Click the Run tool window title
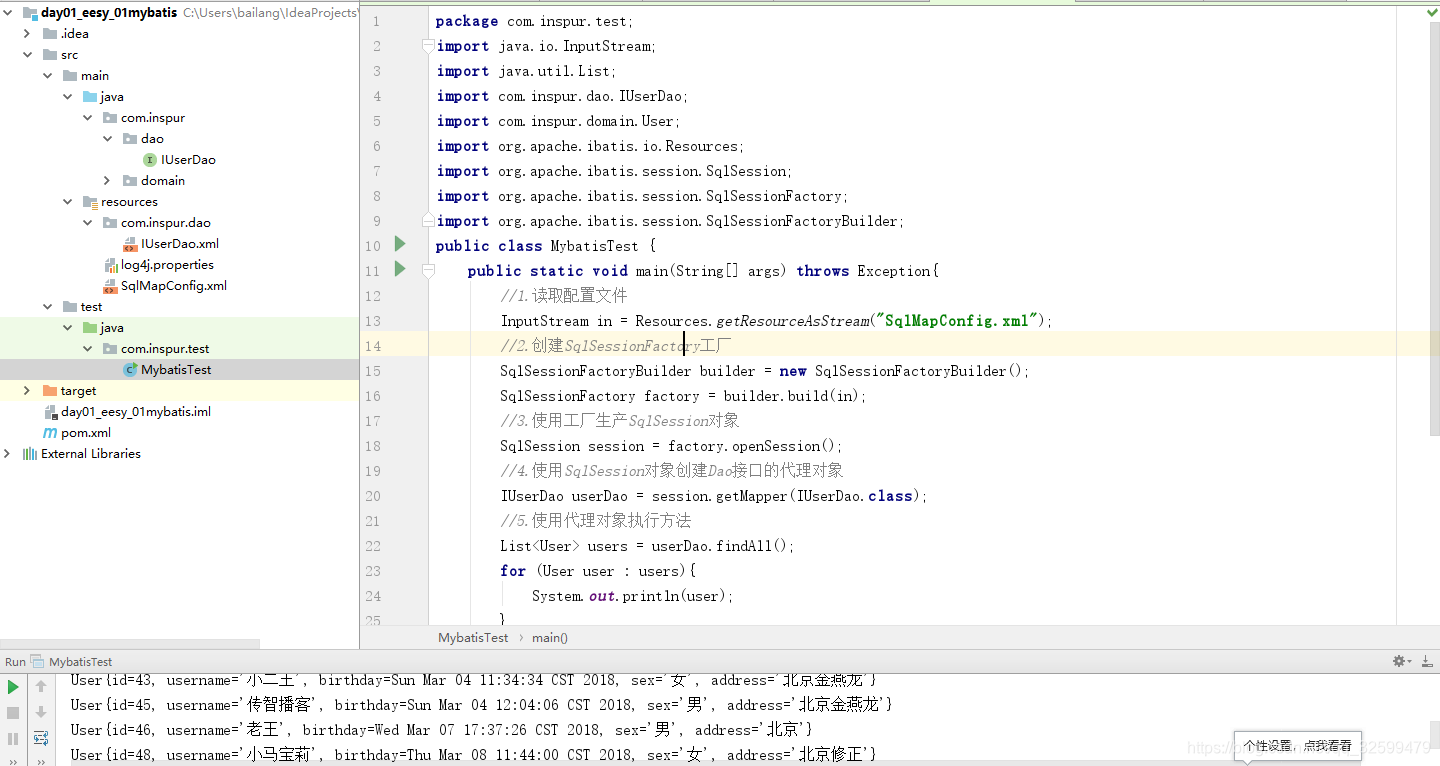This screenshot has height=766, width=1440. pos(15,662)
